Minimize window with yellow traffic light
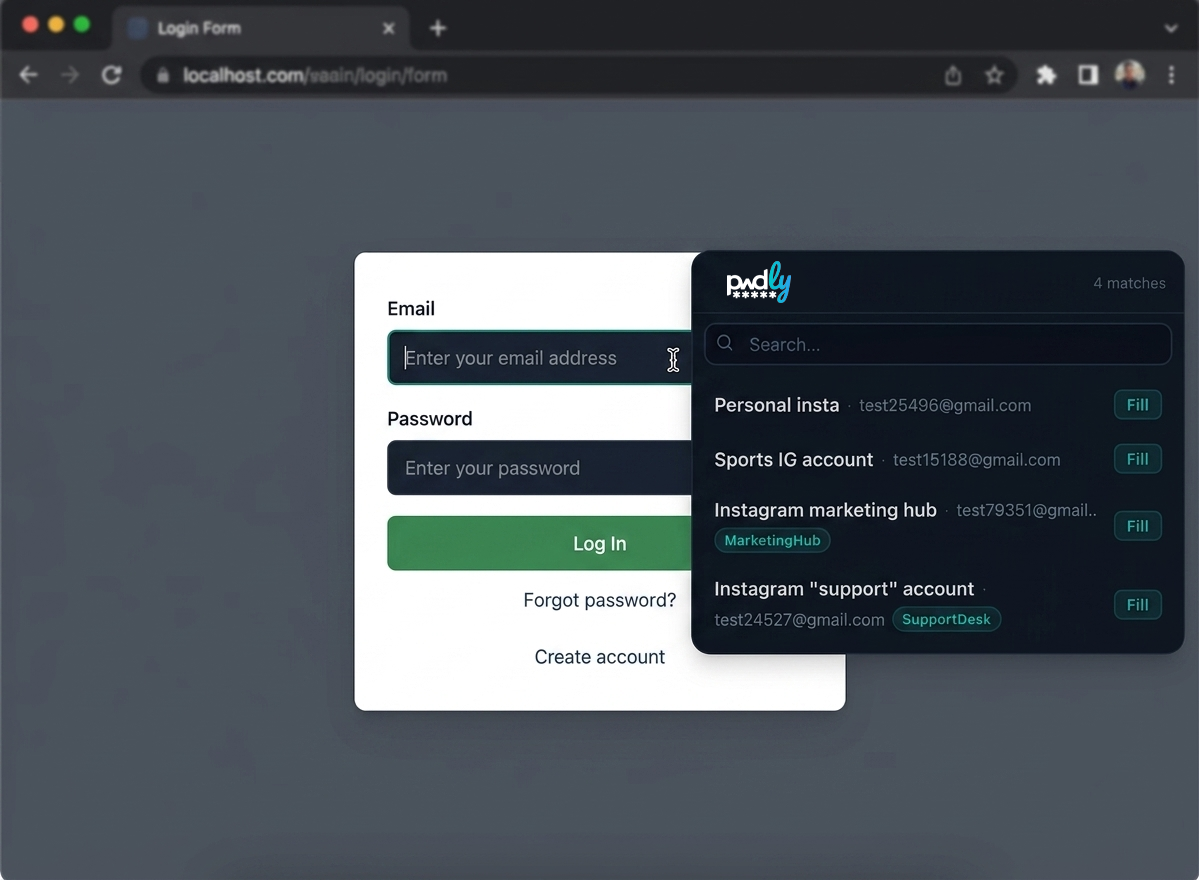This screenshot has width=1199, height=880. 56,24
